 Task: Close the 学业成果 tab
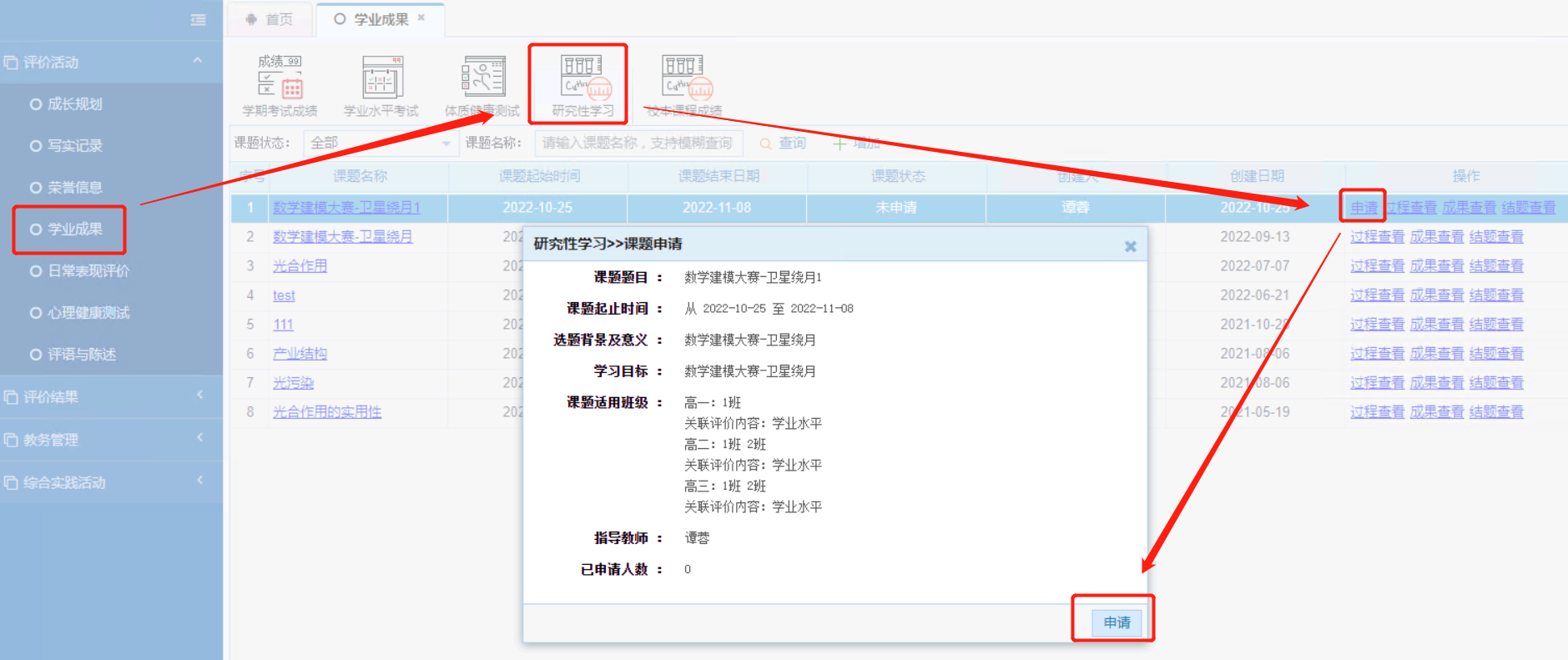pos(421,18)
